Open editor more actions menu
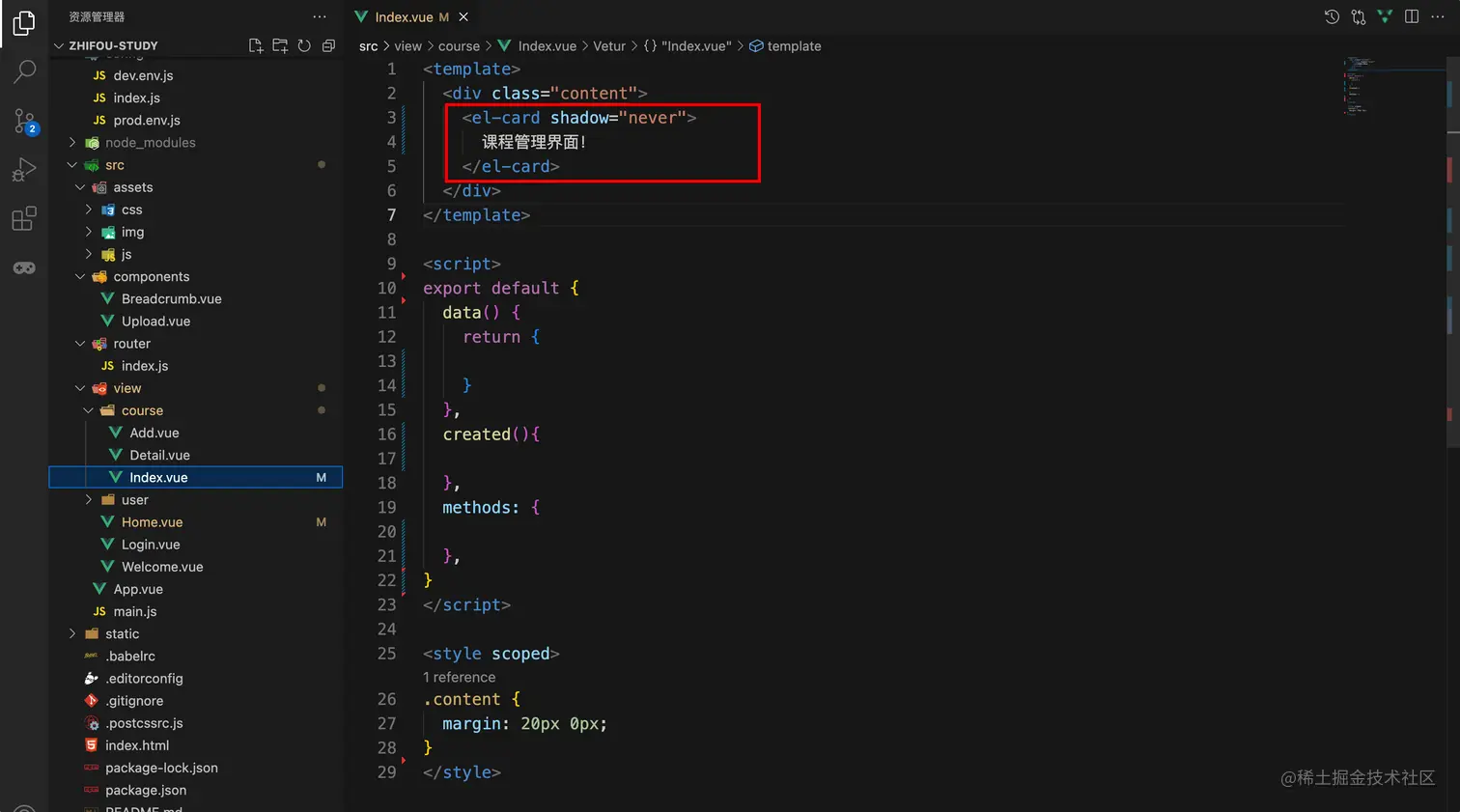 (1438, 16)
